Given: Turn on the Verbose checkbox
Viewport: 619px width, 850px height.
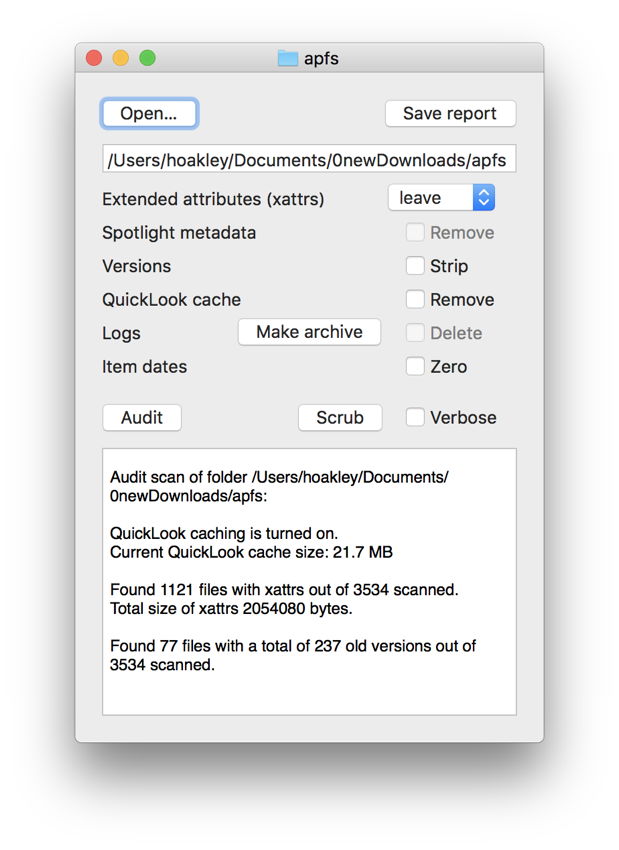Looking at the screenshot, I should tap(415, 418).
